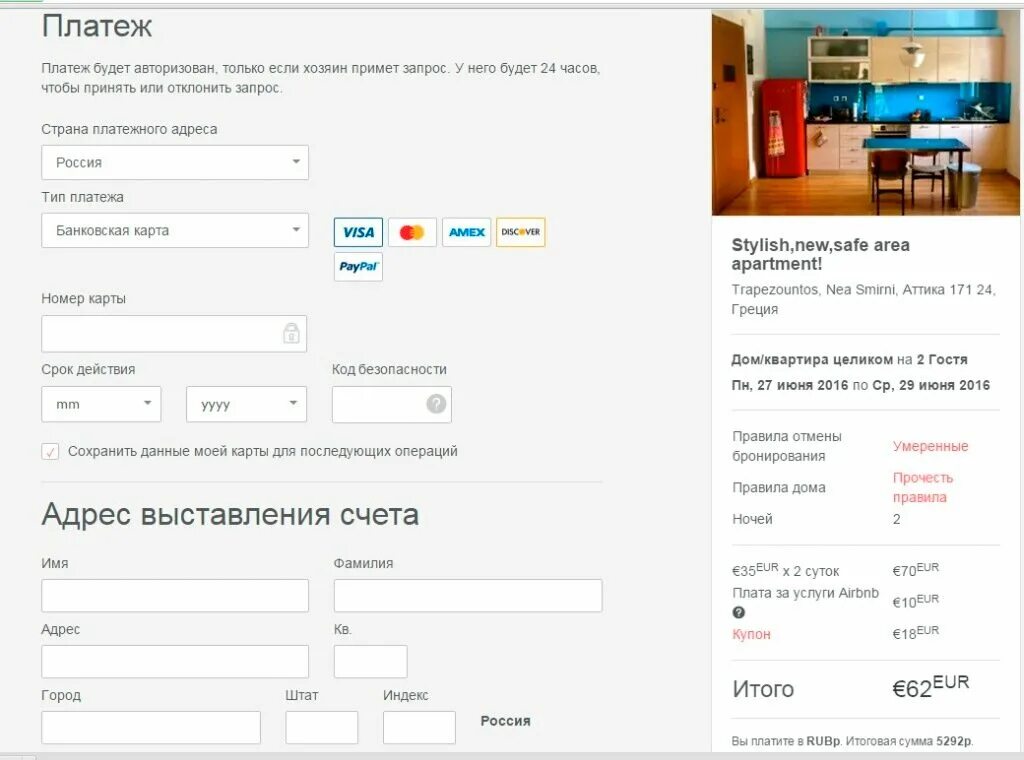This screenshot has height=760, width=1024.
Task: Click the €10 EUR service fee amount
Action: pos(916,601)
